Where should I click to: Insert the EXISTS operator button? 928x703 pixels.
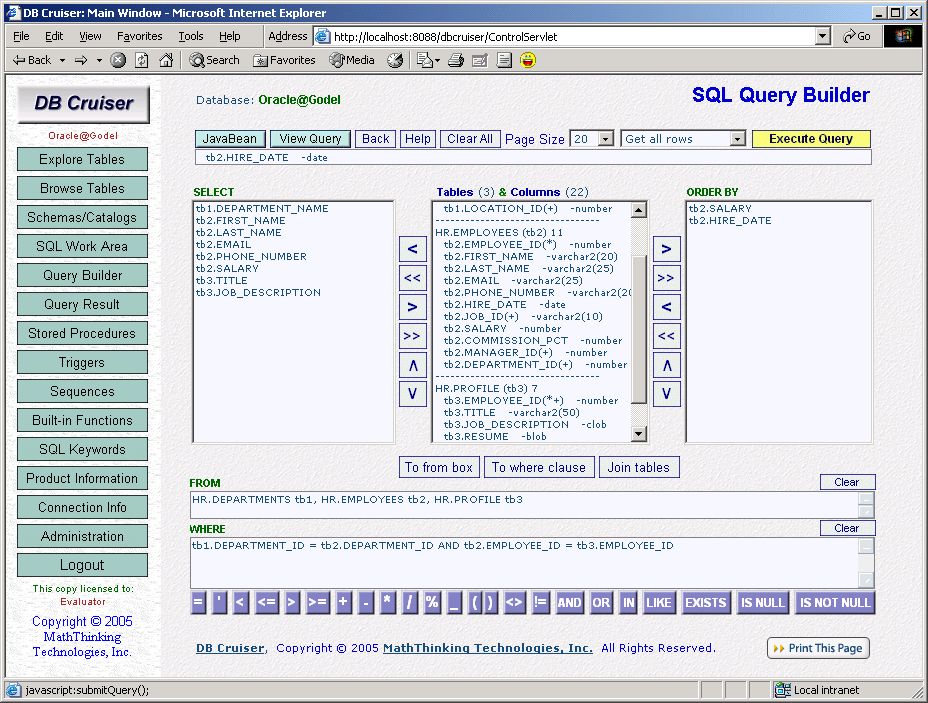[705, 603]
